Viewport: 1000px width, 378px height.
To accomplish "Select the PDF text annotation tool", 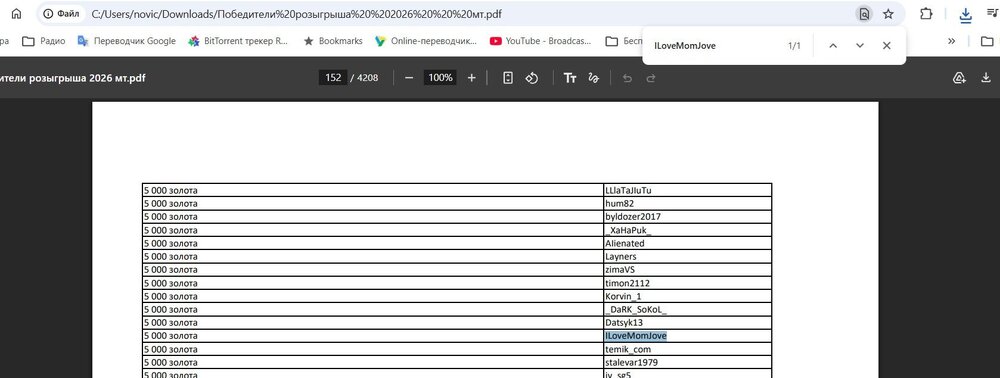I will [x=570, y=78].
